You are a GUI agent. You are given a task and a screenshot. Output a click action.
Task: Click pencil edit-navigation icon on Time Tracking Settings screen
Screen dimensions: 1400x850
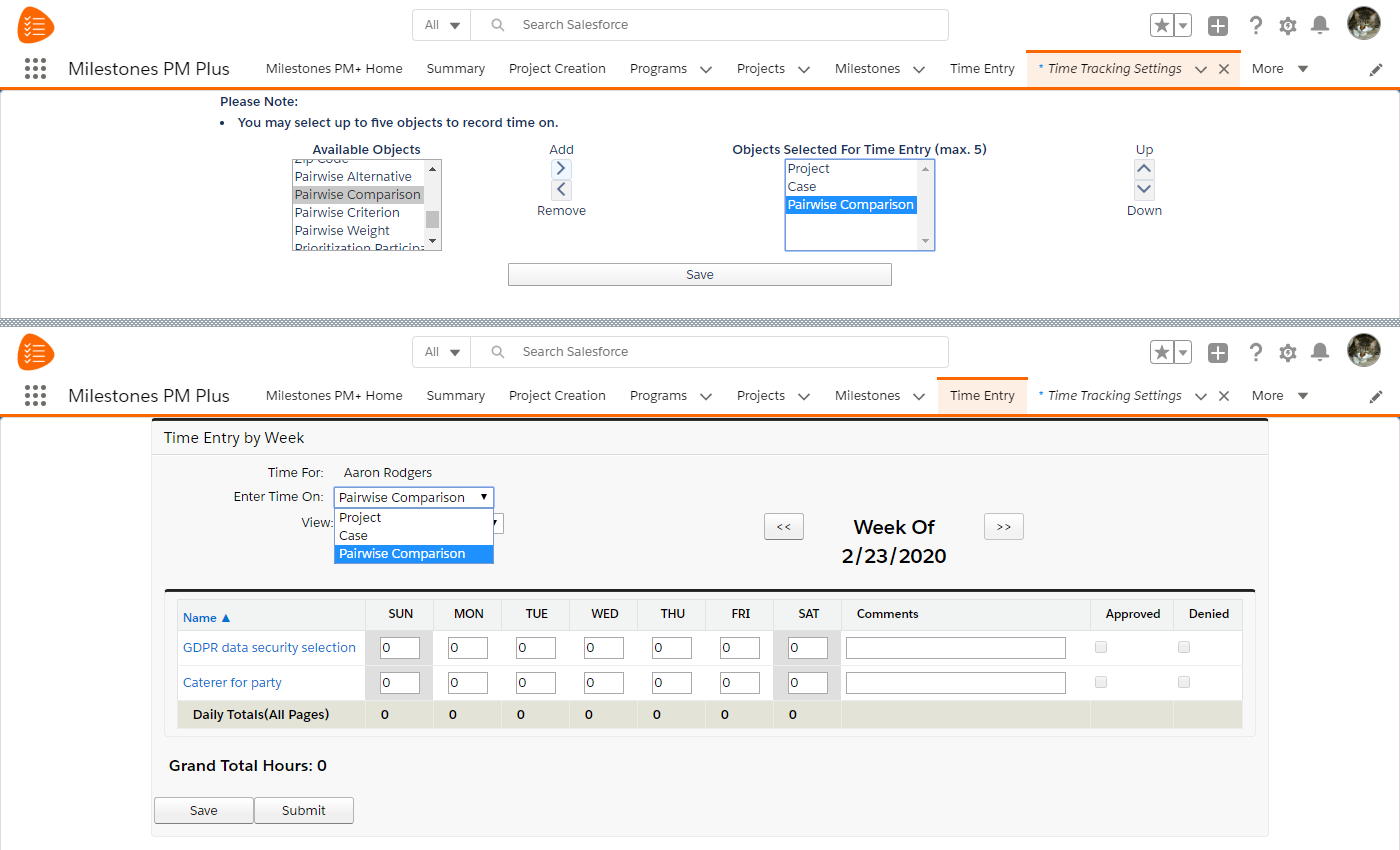[x=1376, y=70]
